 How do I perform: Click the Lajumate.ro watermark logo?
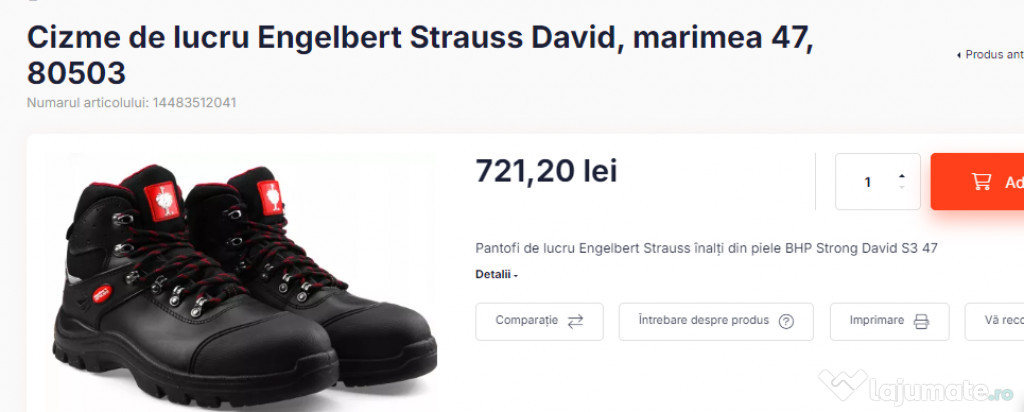(916, 387)
